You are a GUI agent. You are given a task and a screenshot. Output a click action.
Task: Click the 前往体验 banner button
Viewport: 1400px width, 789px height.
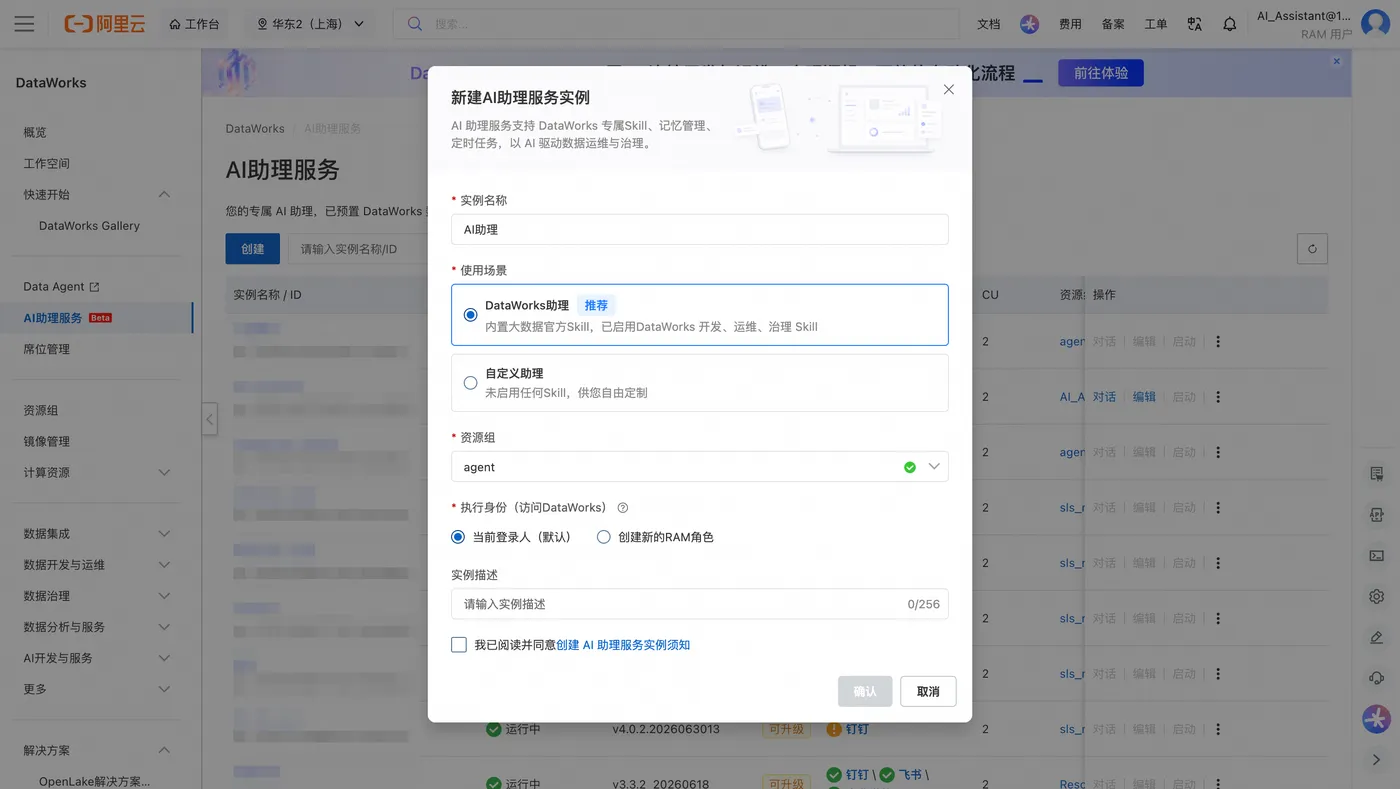(1101, 73)
